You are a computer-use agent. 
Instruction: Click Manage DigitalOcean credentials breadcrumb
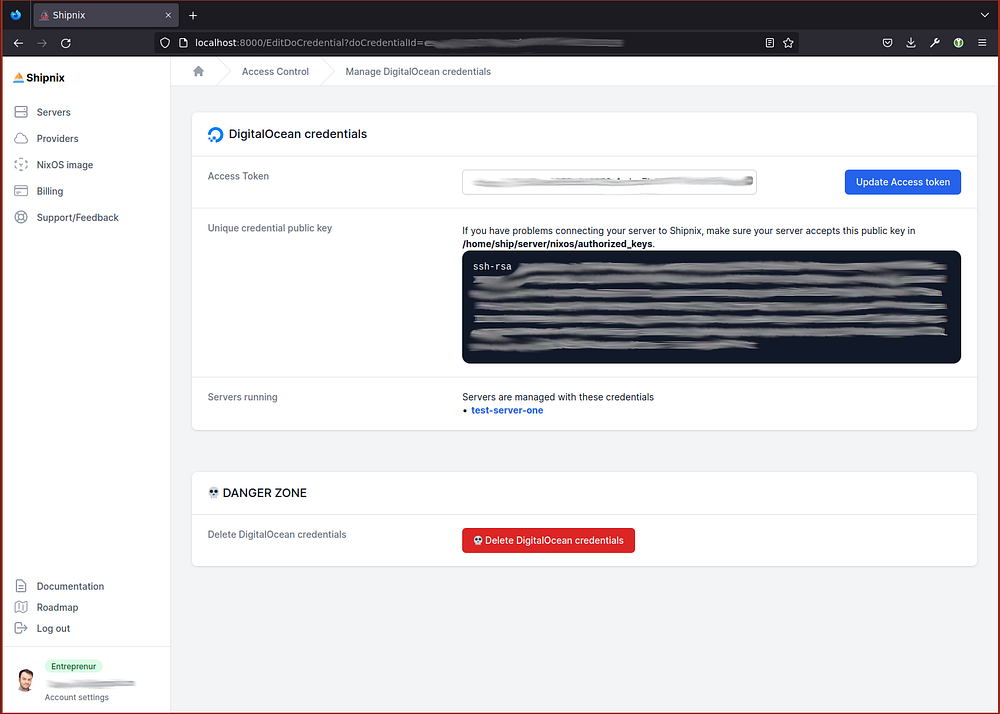tap(418, 71)
